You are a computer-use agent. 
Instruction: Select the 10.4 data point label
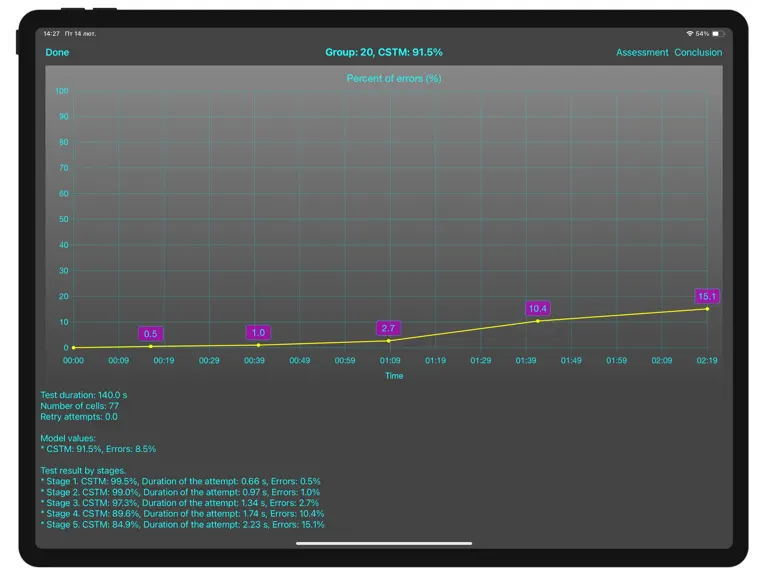[x=537, y=309]
